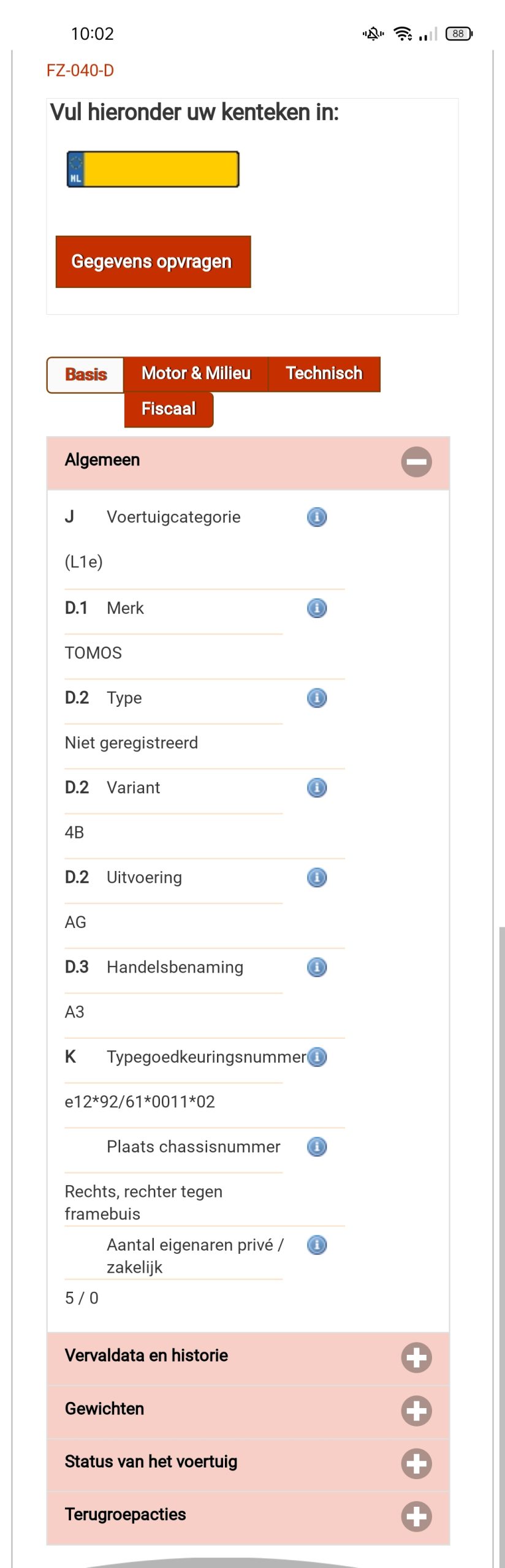This screenshot has width=505, height=1568.
Task: Tap info icon for Aantal eigenaren
Action: (x=317, y=1245)
